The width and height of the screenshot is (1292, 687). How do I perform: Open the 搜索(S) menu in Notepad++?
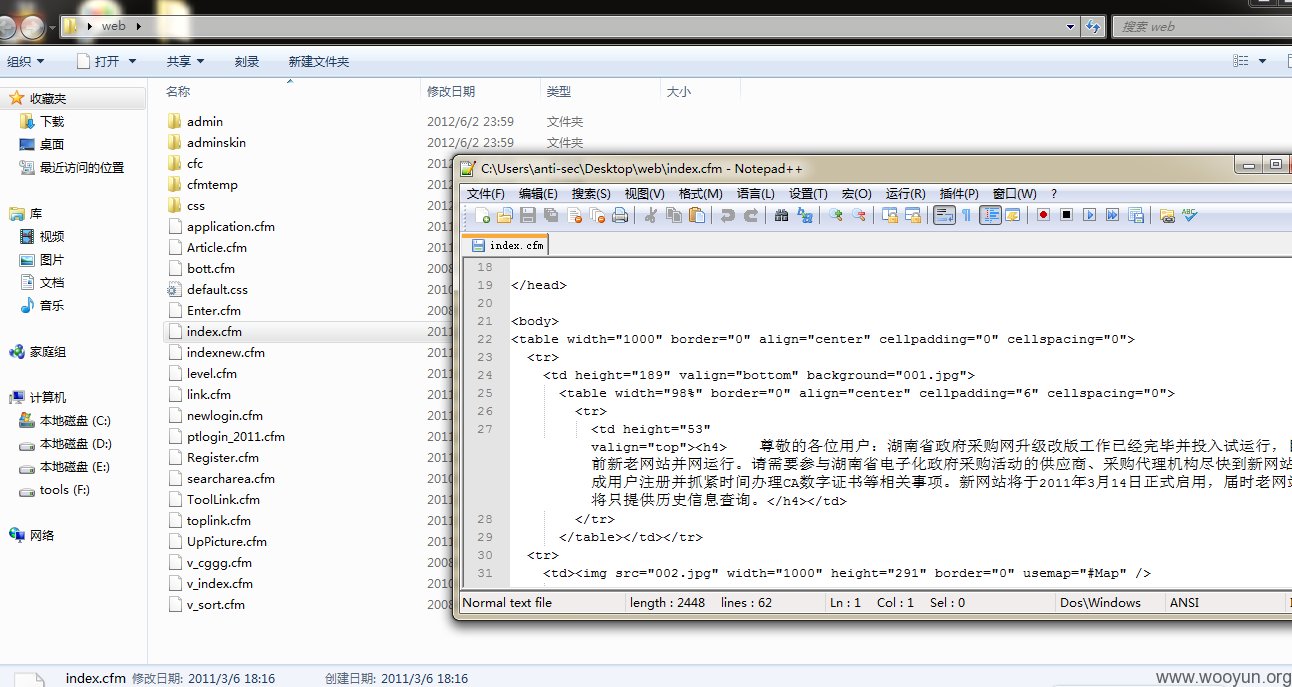tap(592, 194)
